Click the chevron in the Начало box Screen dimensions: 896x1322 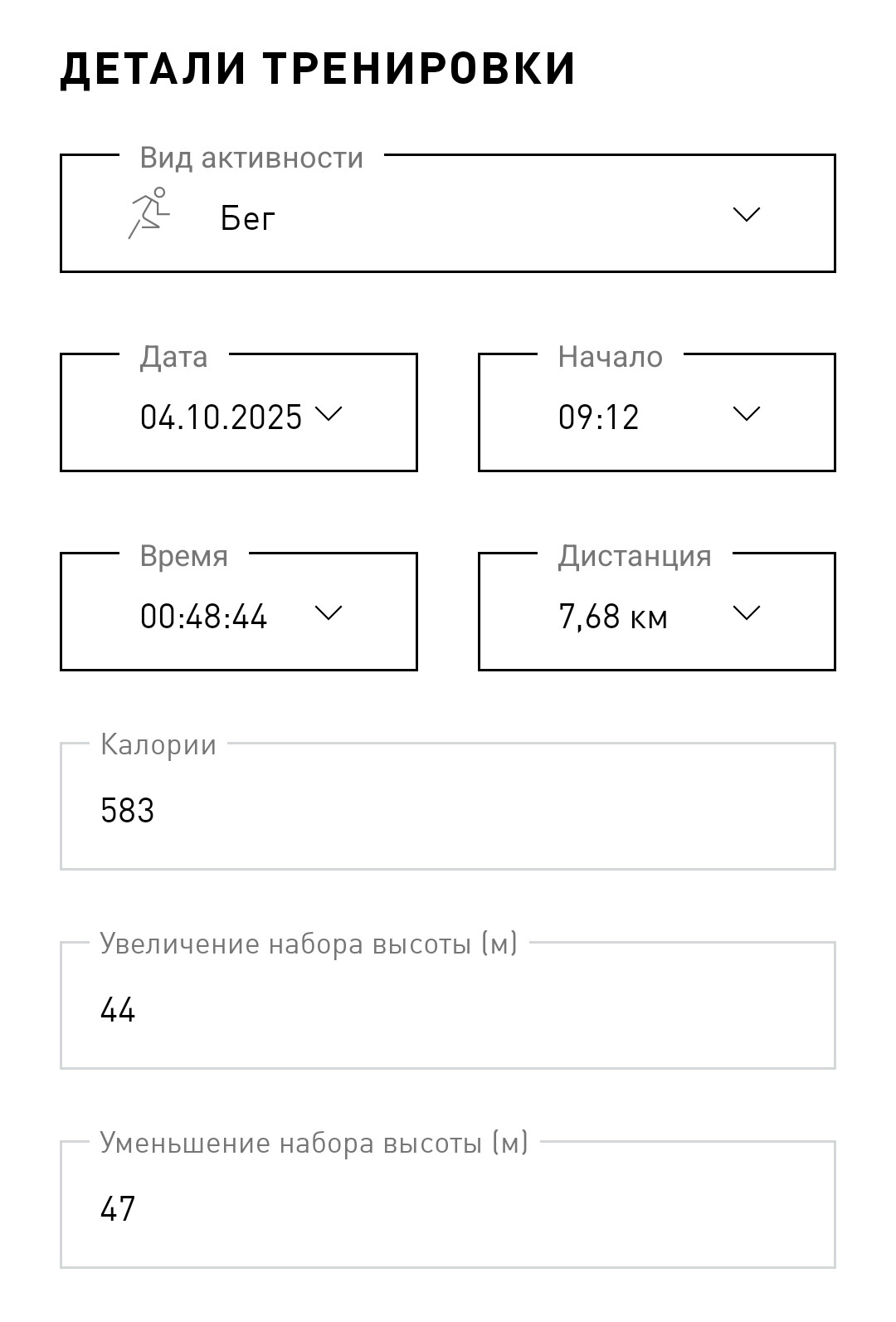(x=747, y=413)
